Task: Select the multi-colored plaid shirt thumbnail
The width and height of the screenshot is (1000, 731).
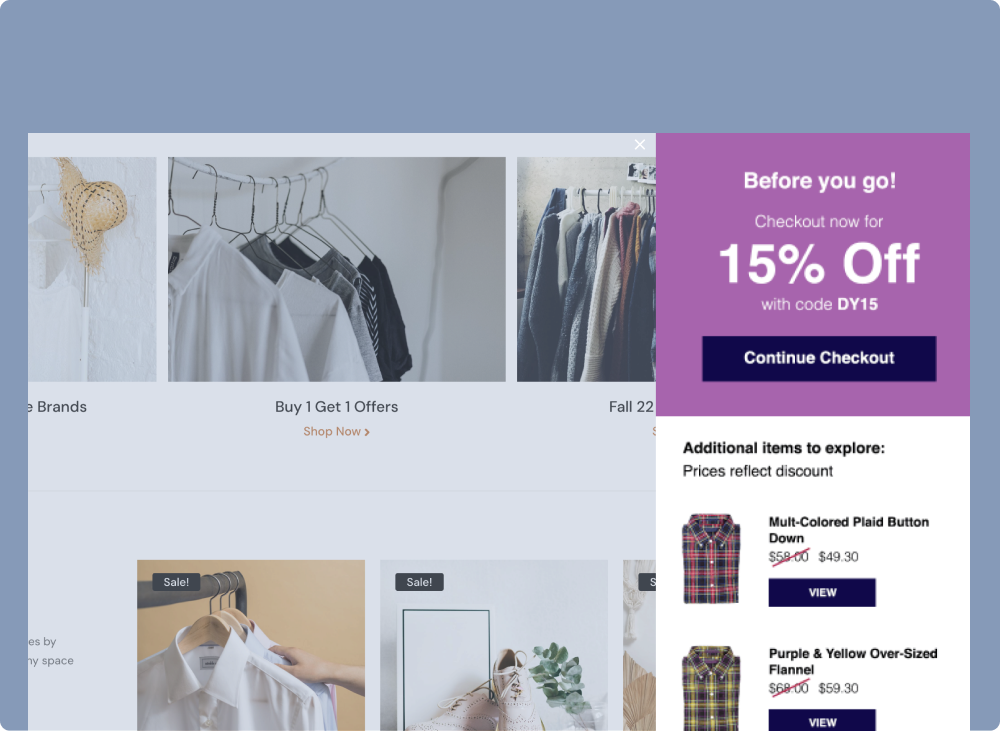Action: (711, 559)
